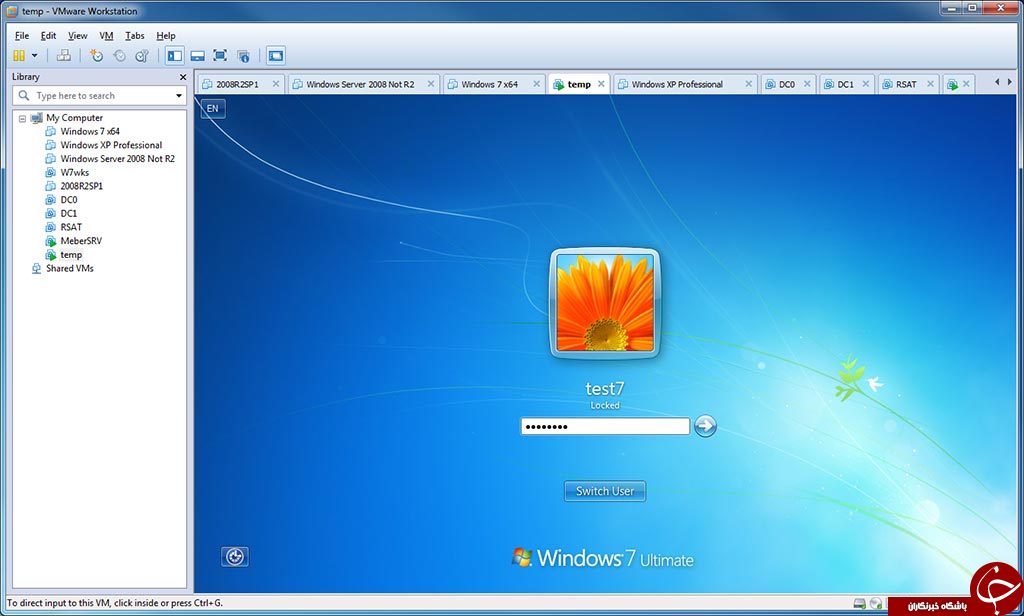This screenshot has width=1024, height=616.
Task: Click the search magnifier icon in Library
Action: 24,95
